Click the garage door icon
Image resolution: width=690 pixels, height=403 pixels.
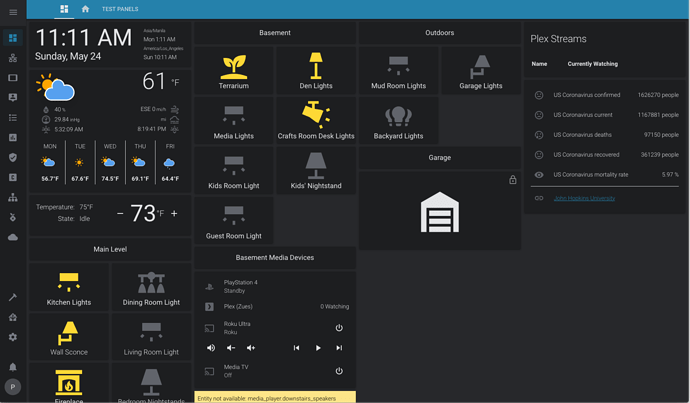coord(439,212)
